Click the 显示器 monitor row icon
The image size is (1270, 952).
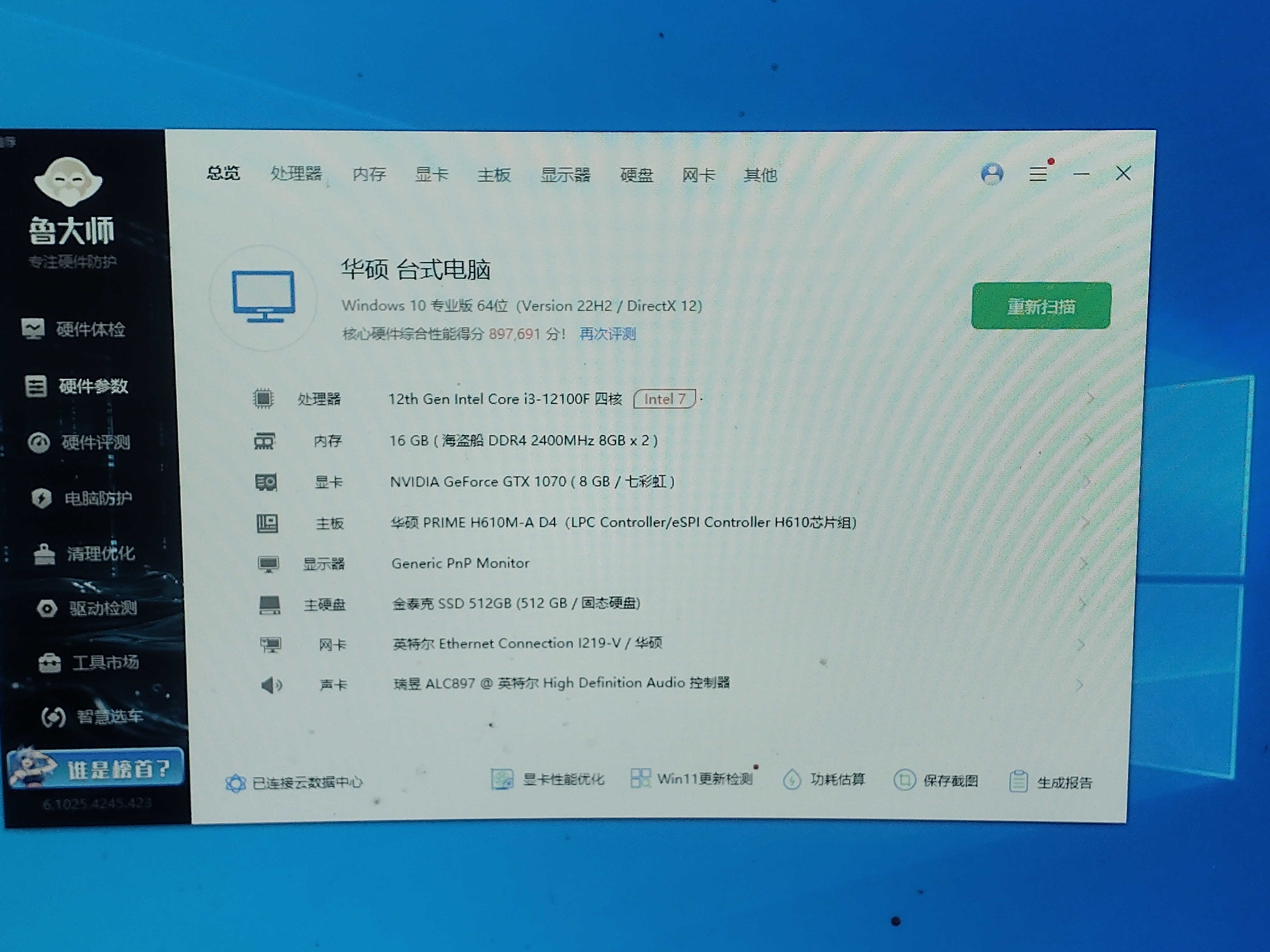[x=268, y=563]
